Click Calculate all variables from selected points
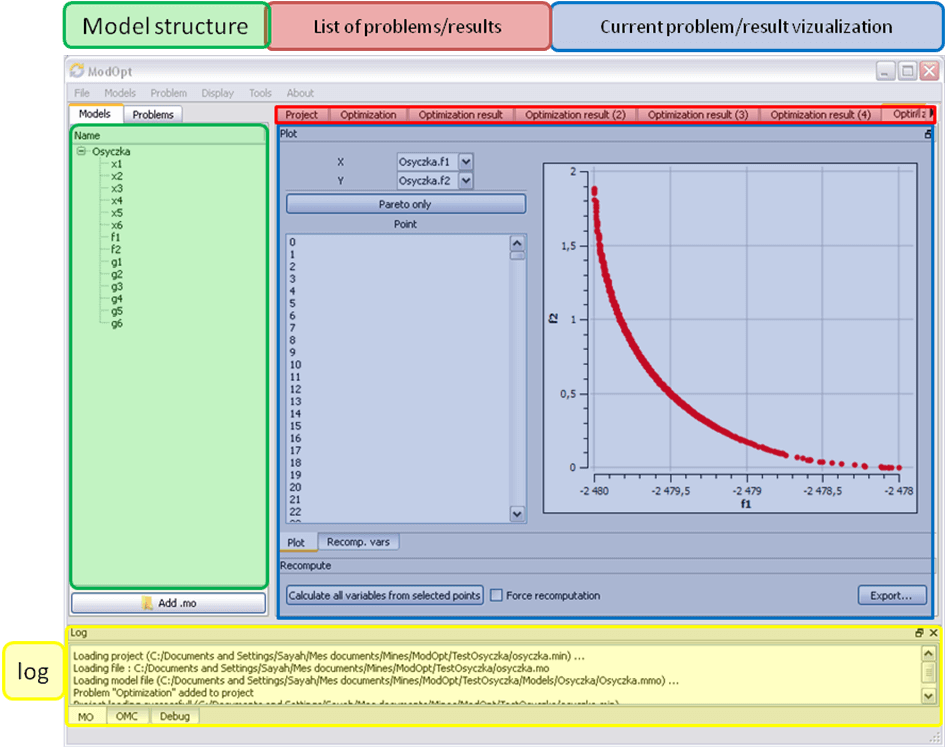Image resolution: width=946 pixels, height=747 pixels. [384, 595]
